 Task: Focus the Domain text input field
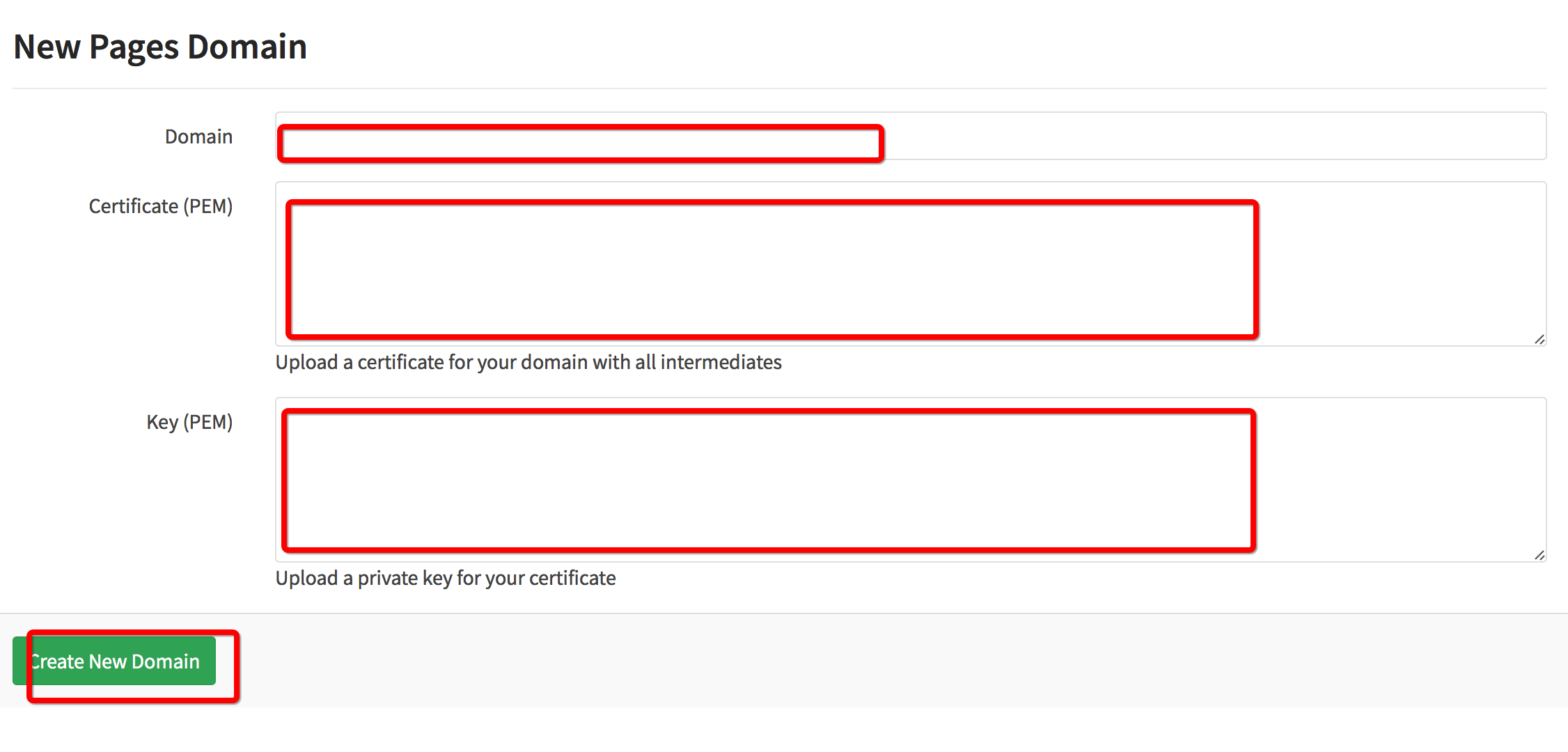click(x=911, y=136)
